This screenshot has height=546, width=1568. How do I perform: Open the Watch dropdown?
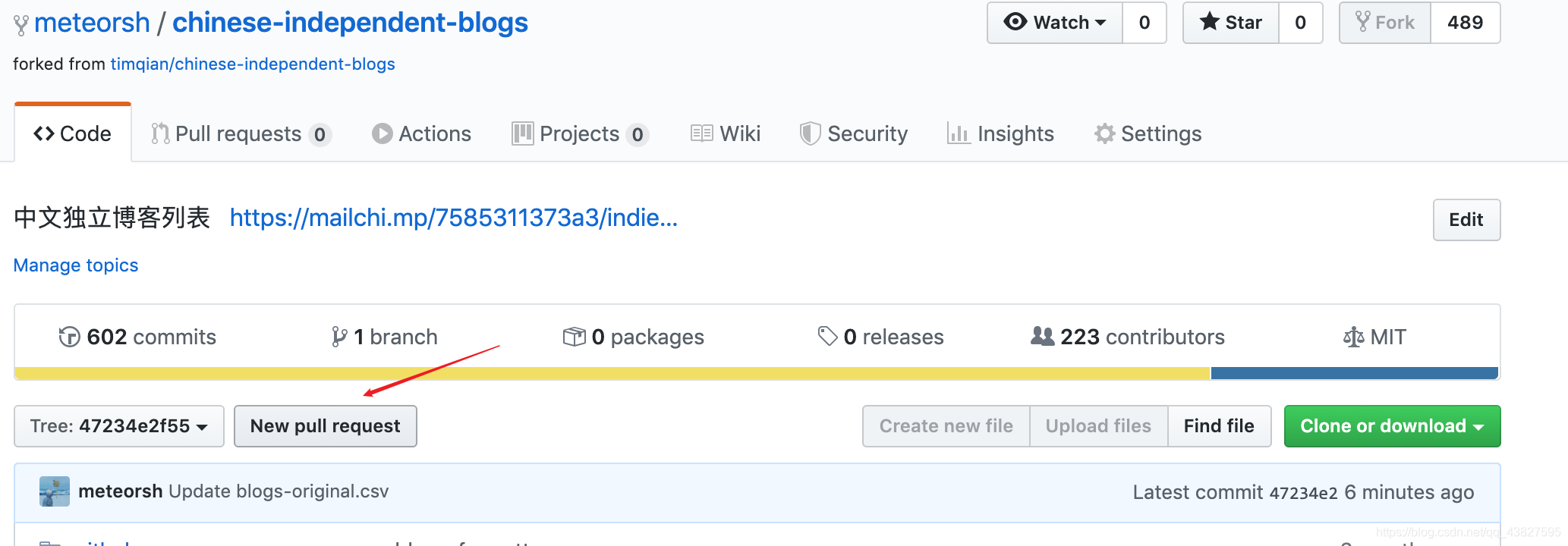(1055, 23)
